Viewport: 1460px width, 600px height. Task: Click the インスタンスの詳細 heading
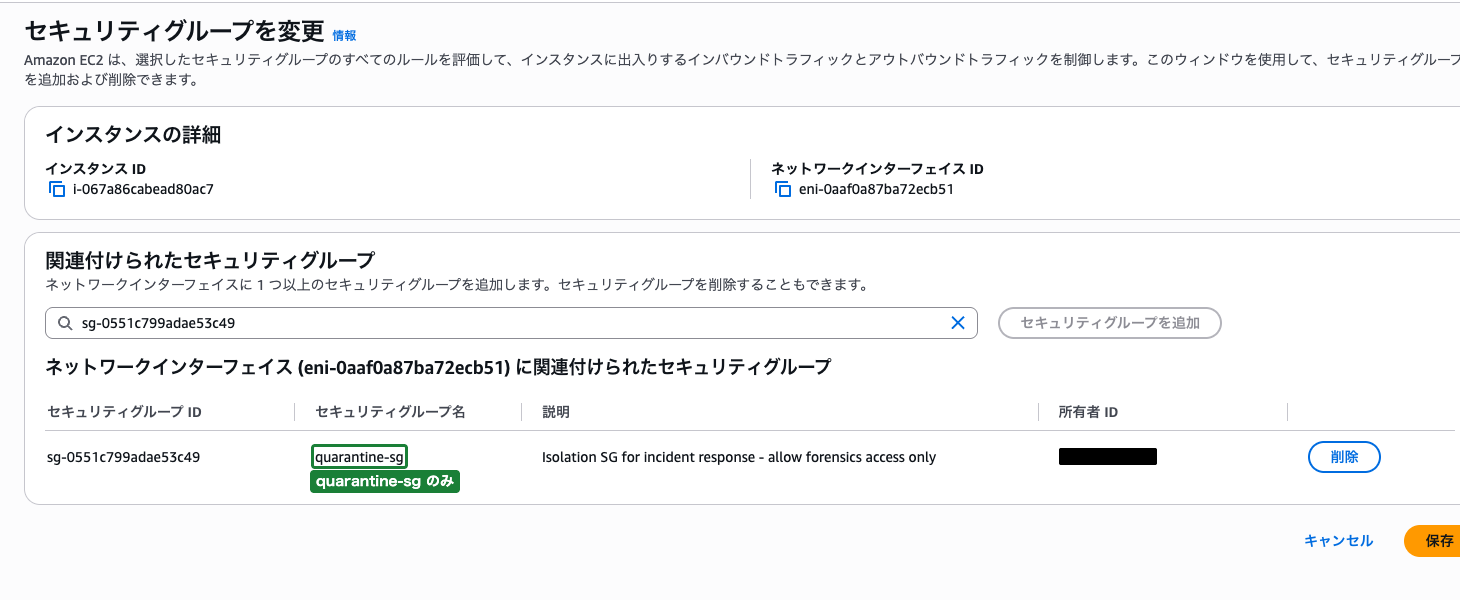pyautogui.click(x=133, y=135)
